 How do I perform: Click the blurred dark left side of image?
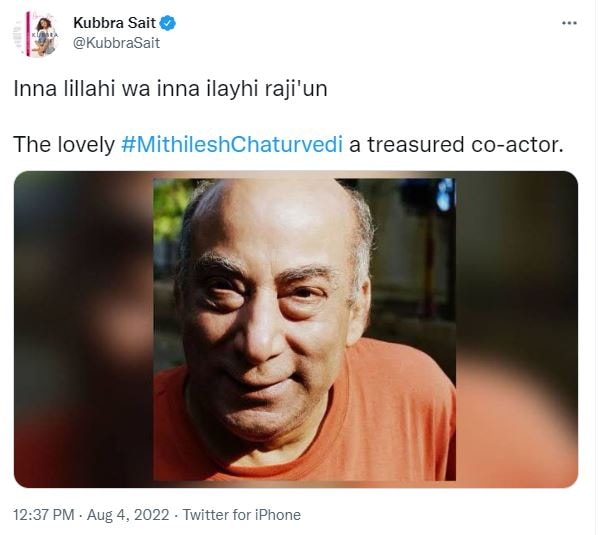84,329
